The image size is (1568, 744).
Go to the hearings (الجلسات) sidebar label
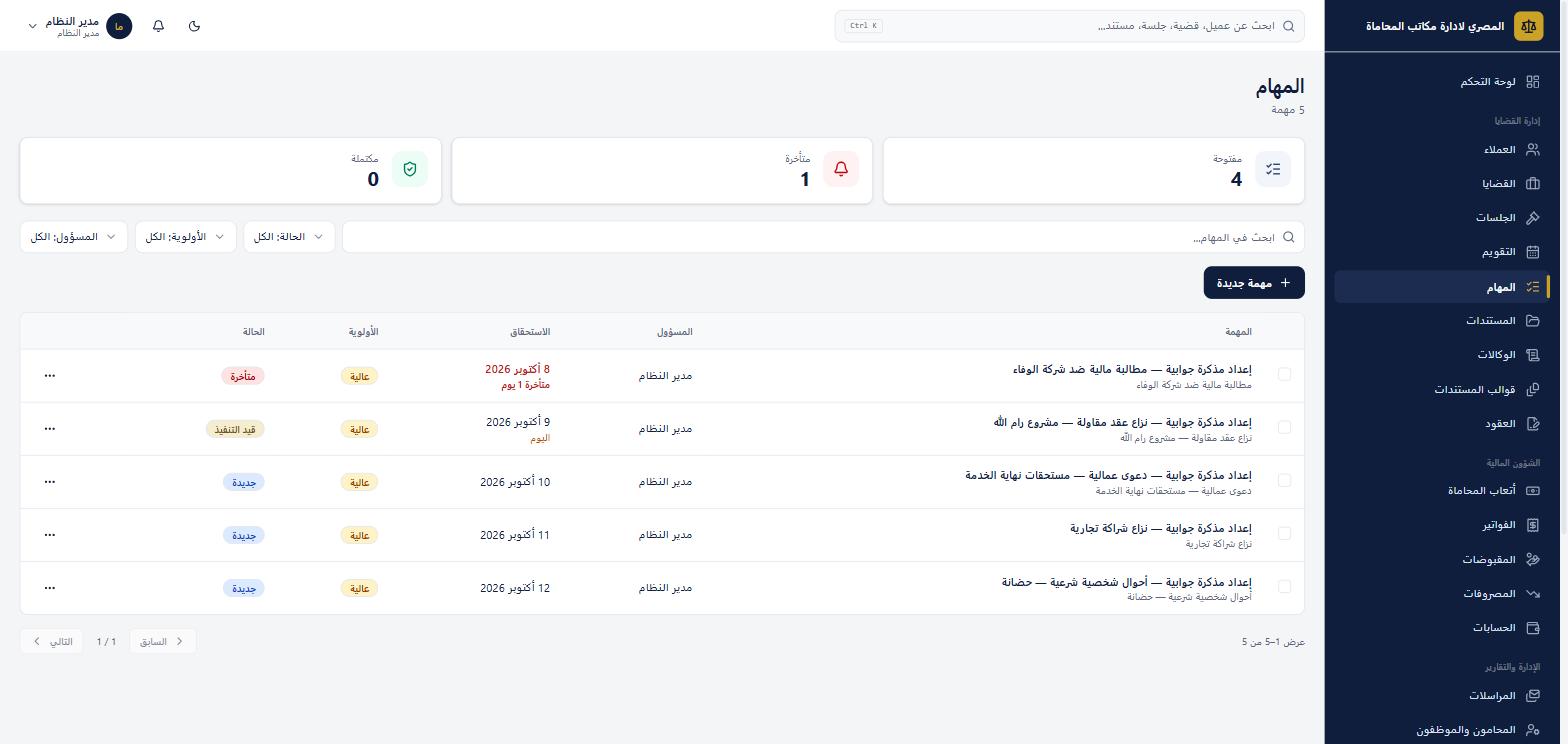[x=1496, y=218]
